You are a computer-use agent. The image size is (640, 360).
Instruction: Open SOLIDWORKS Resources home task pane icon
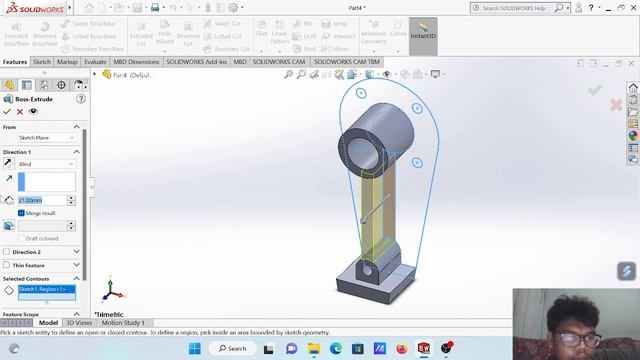633,88
